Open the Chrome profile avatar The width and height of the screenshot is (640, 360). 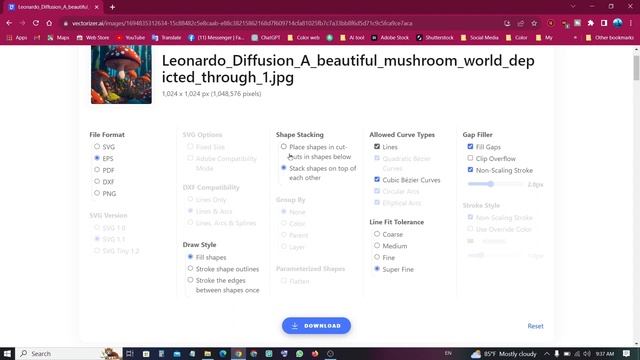click(618, 23)
